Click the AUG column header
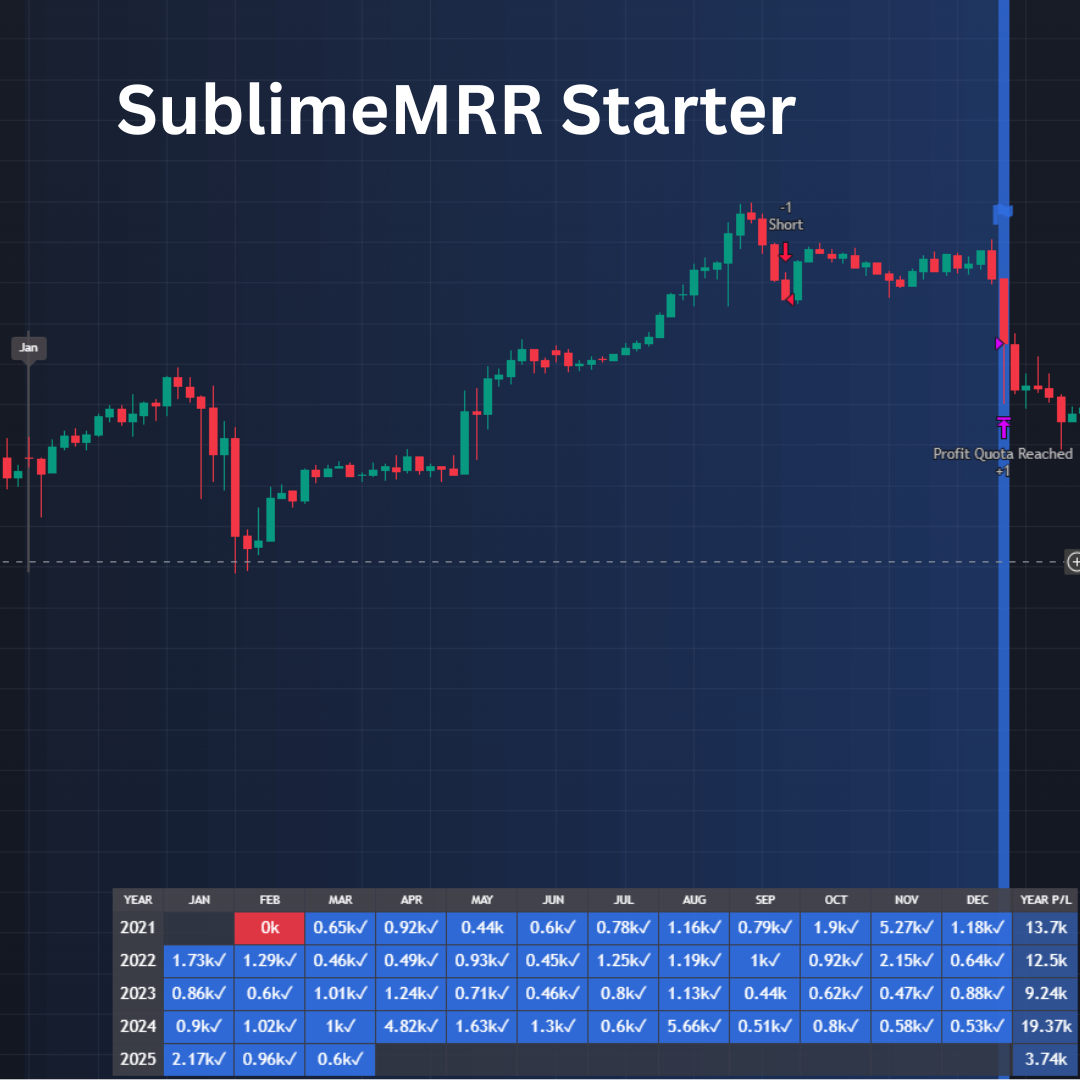1080x1080 pixels. pos(694,900)
